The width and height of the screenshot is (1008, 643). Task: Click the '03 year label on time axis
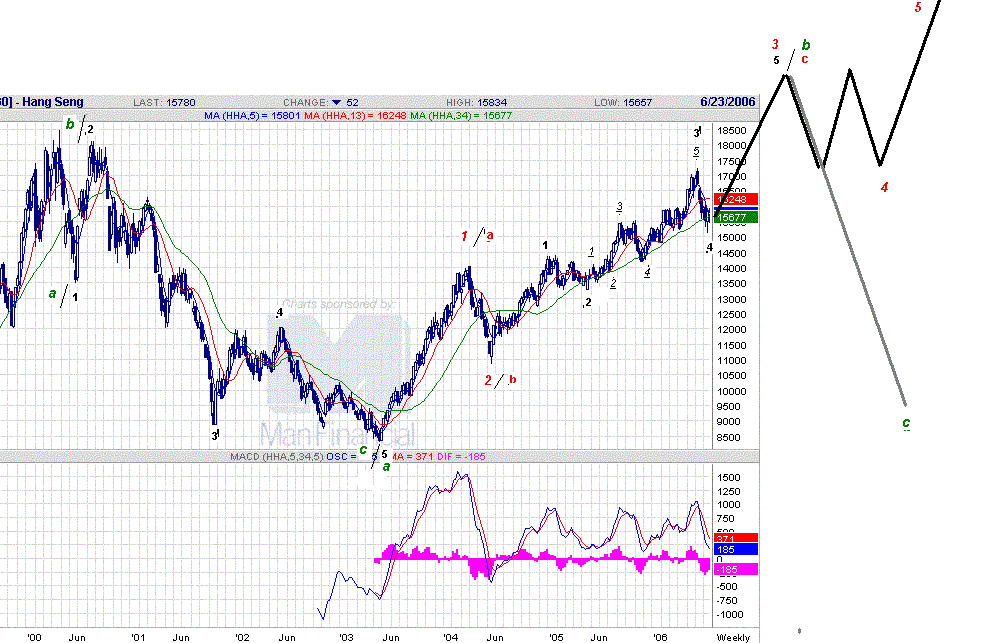tap(346, 637)
